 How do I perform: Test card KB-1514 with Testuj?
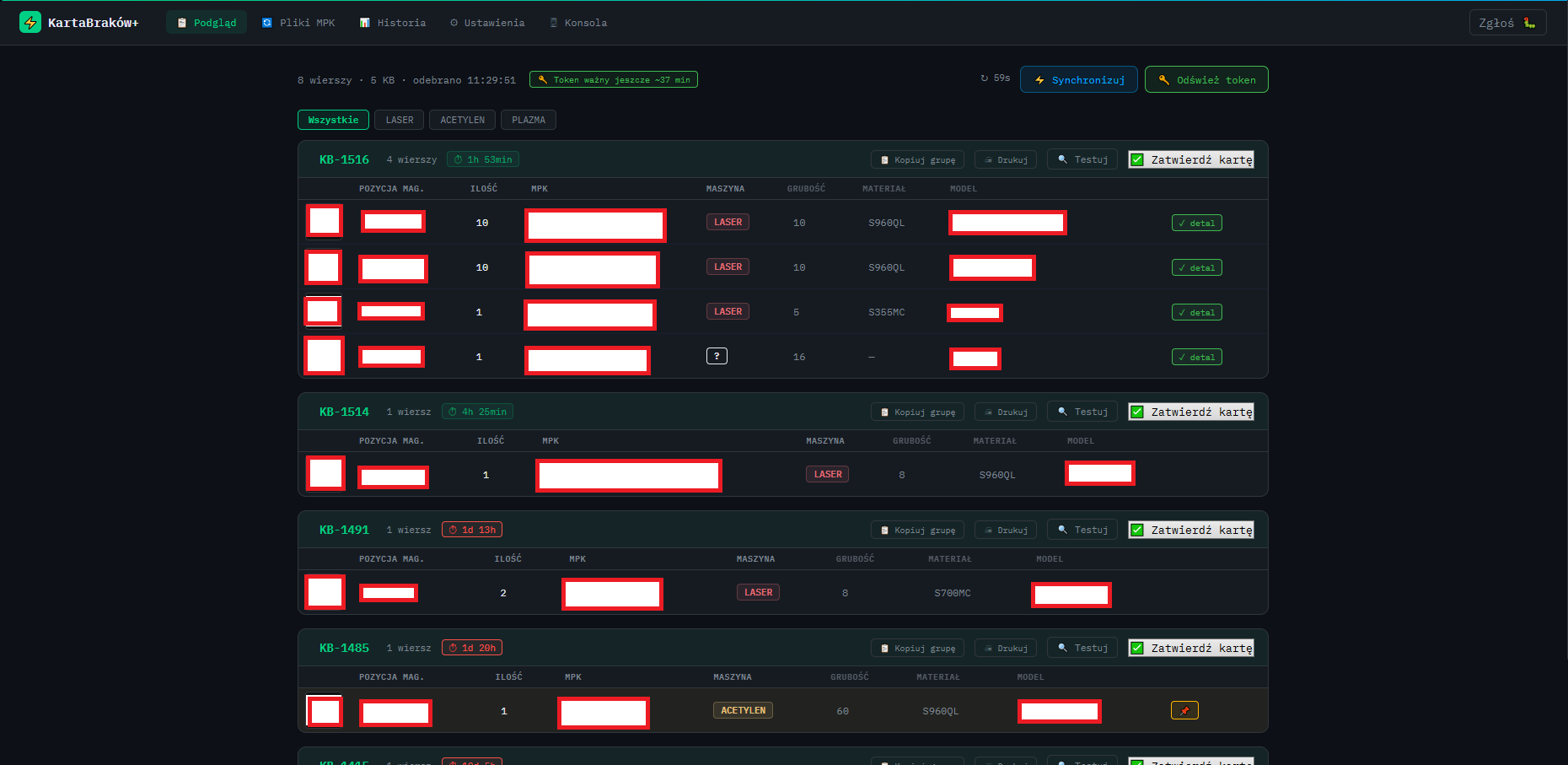pyautogui.click(x=1082, y=412)
